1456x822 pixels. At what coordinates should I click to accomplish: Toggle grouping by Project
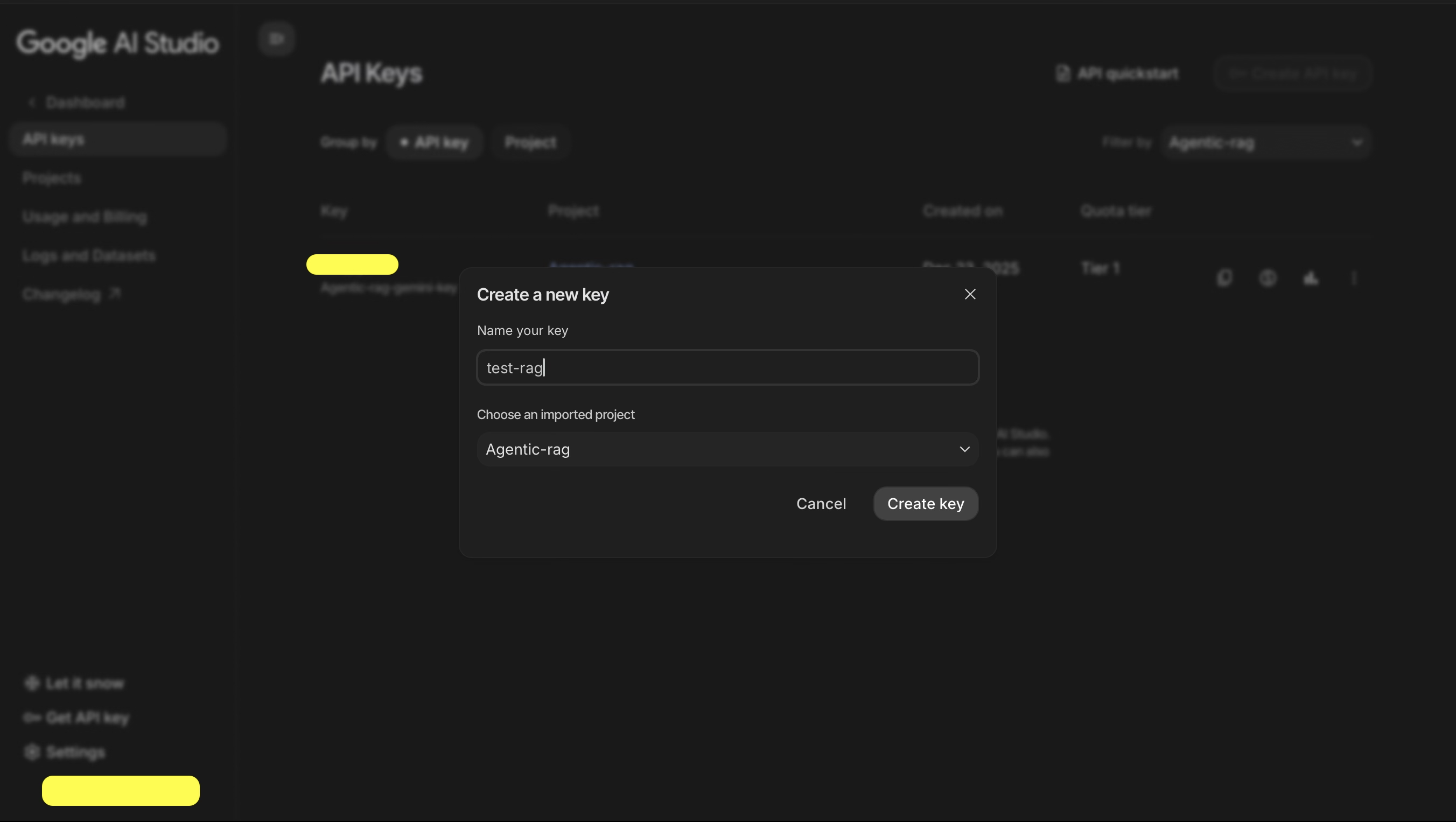(530, 142)
